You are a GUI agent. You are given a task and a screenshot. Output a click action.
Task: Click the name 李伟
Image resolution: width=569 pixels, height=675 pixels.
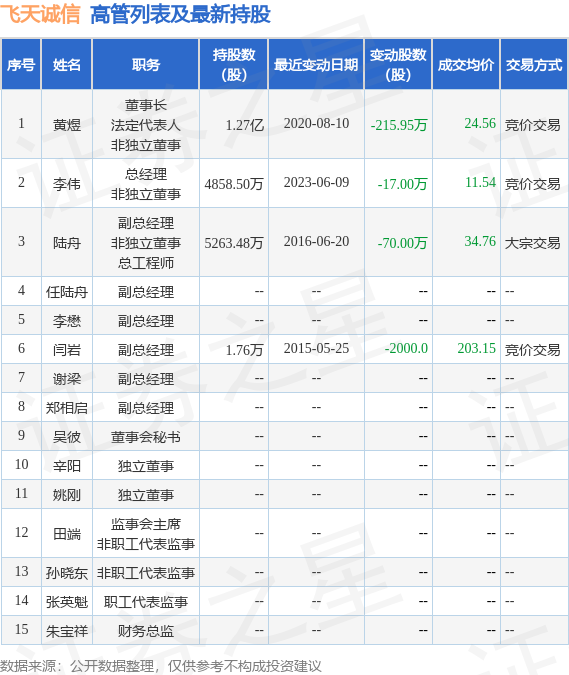67,184
